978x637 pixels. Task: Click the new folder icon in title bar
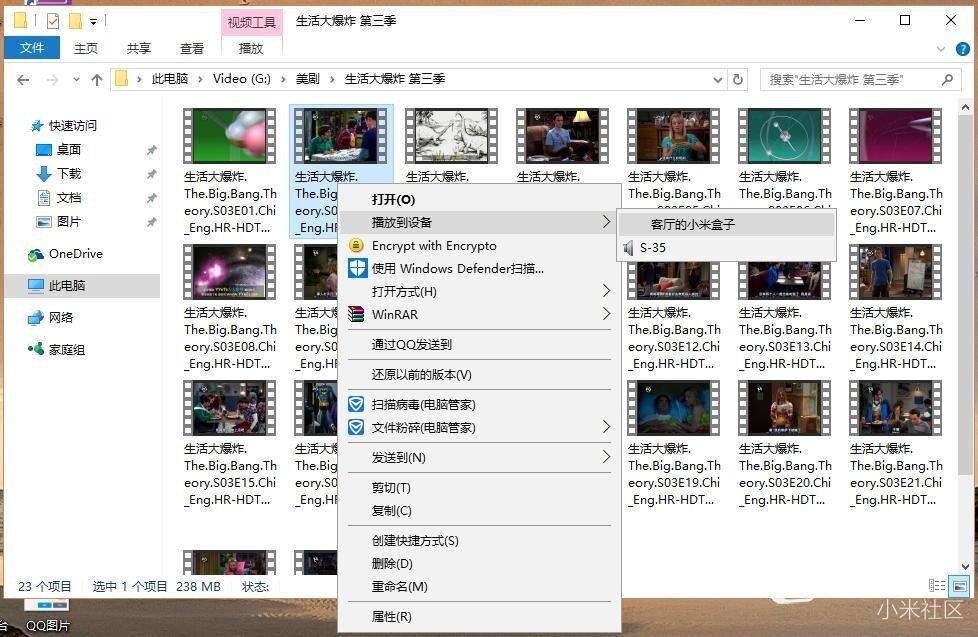[75, 22]
